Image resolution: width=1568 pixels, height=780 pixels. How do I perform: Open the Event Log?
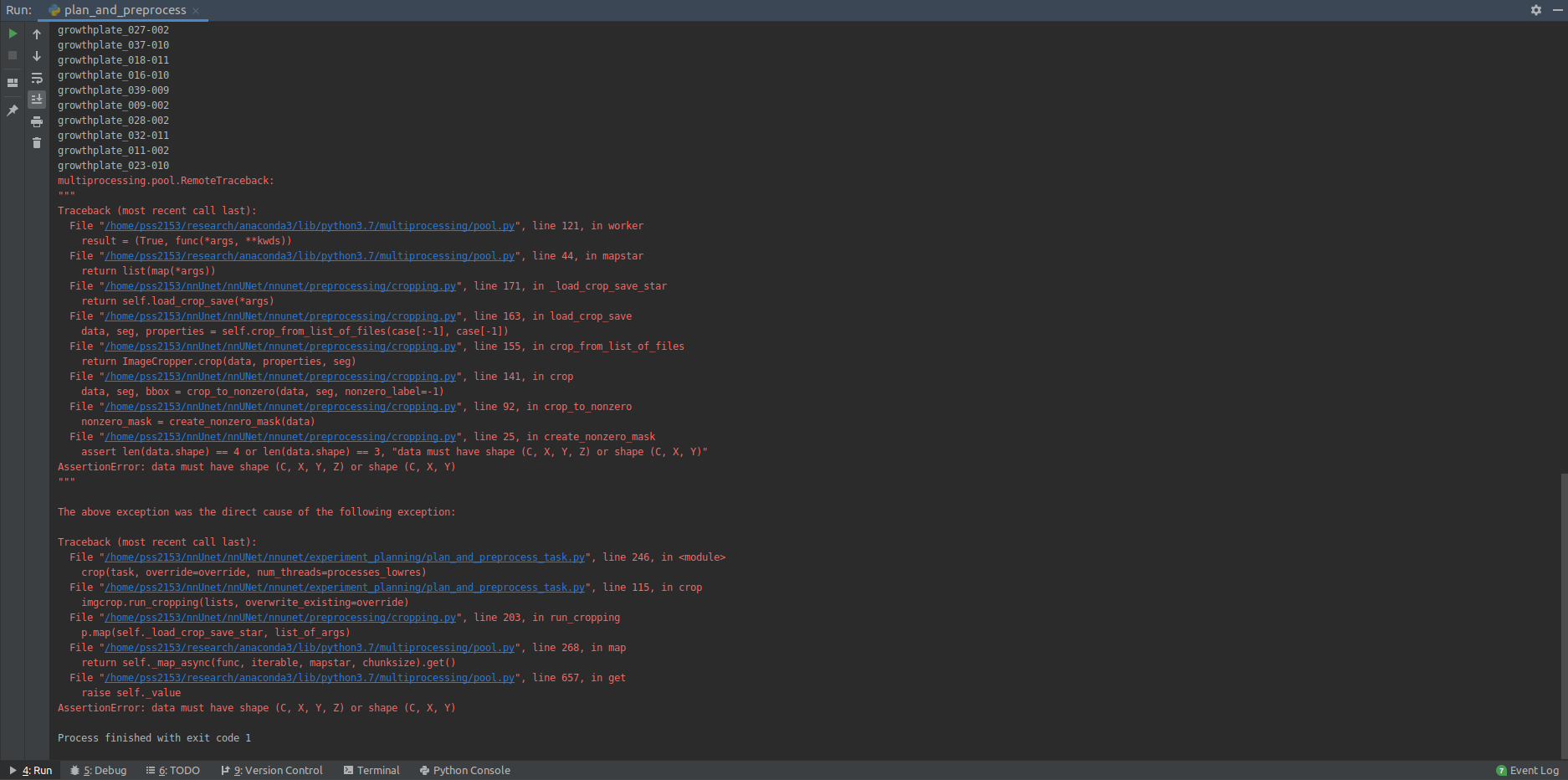1528,770
